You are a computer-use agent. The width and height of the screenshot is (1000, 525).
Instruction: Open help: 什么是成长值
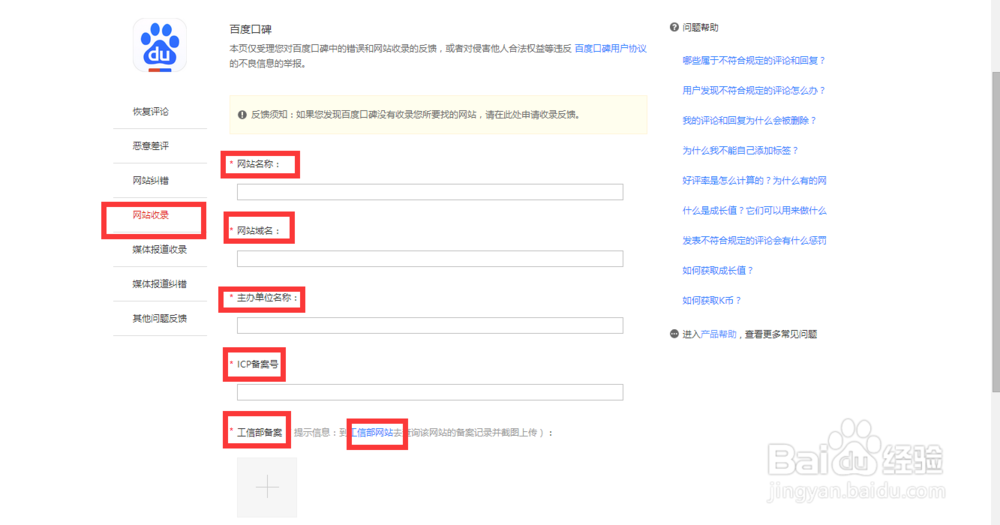pos(754,211)
